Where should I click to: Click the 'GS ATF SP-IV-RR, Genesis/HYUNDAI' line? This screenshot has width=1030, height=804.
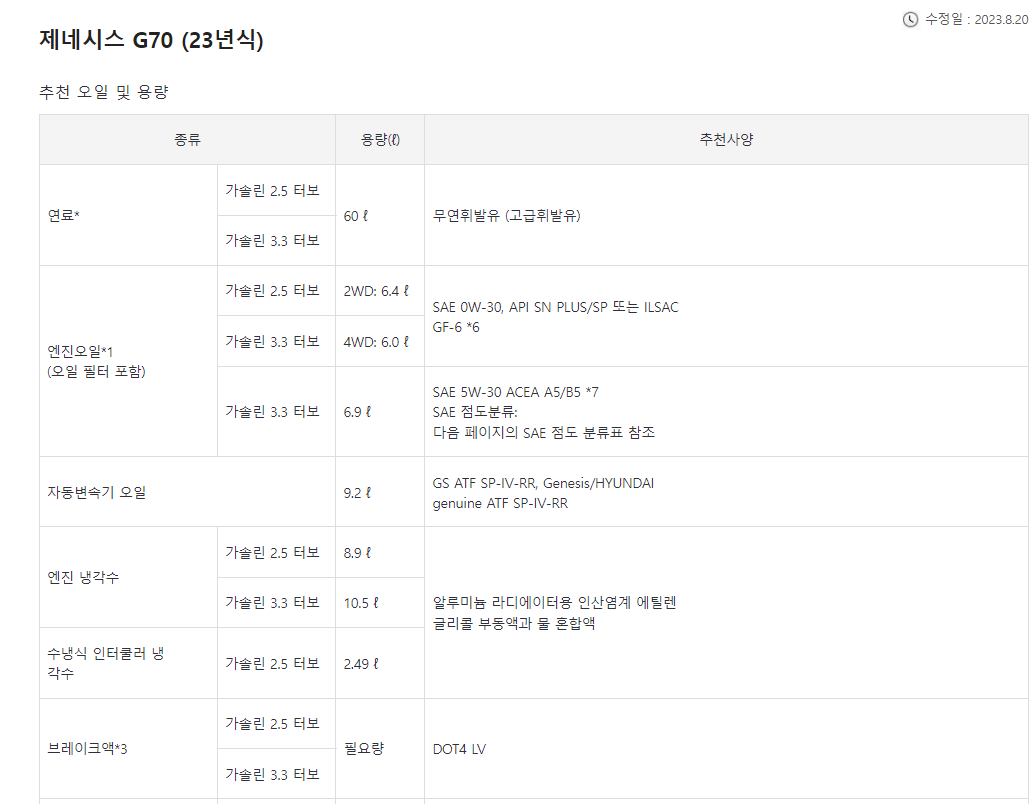coord(543,483)
